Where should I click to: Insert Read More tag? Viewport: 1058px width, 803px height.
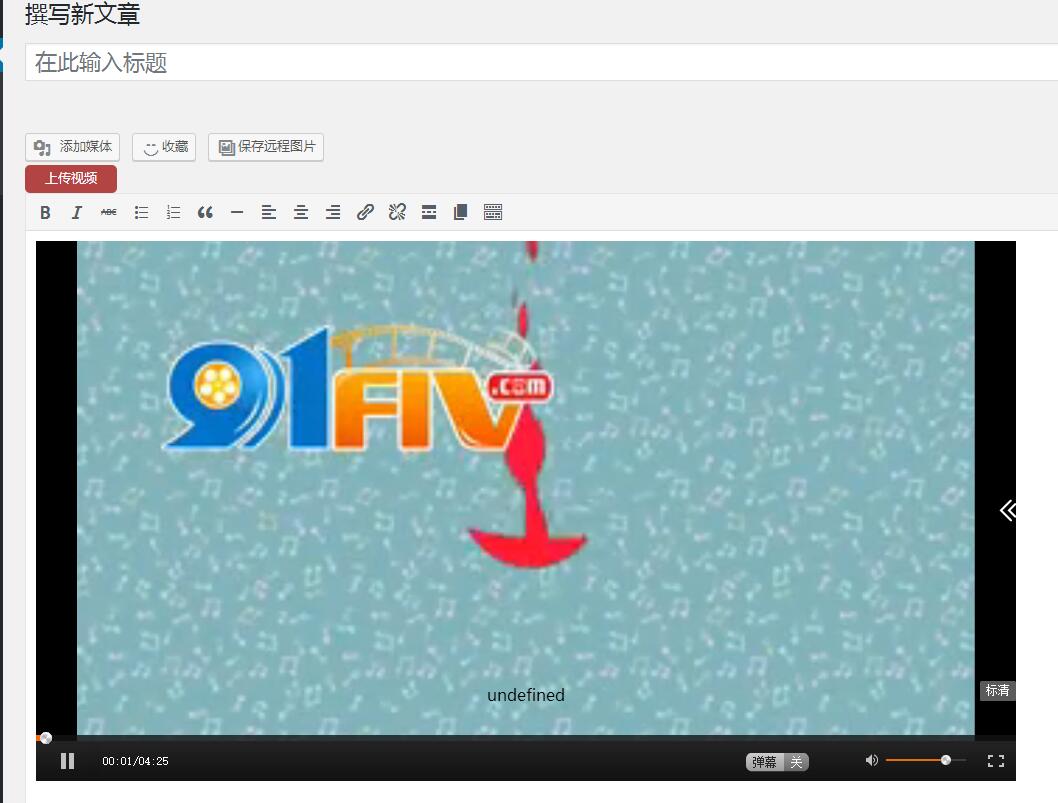tap(428, 213)
